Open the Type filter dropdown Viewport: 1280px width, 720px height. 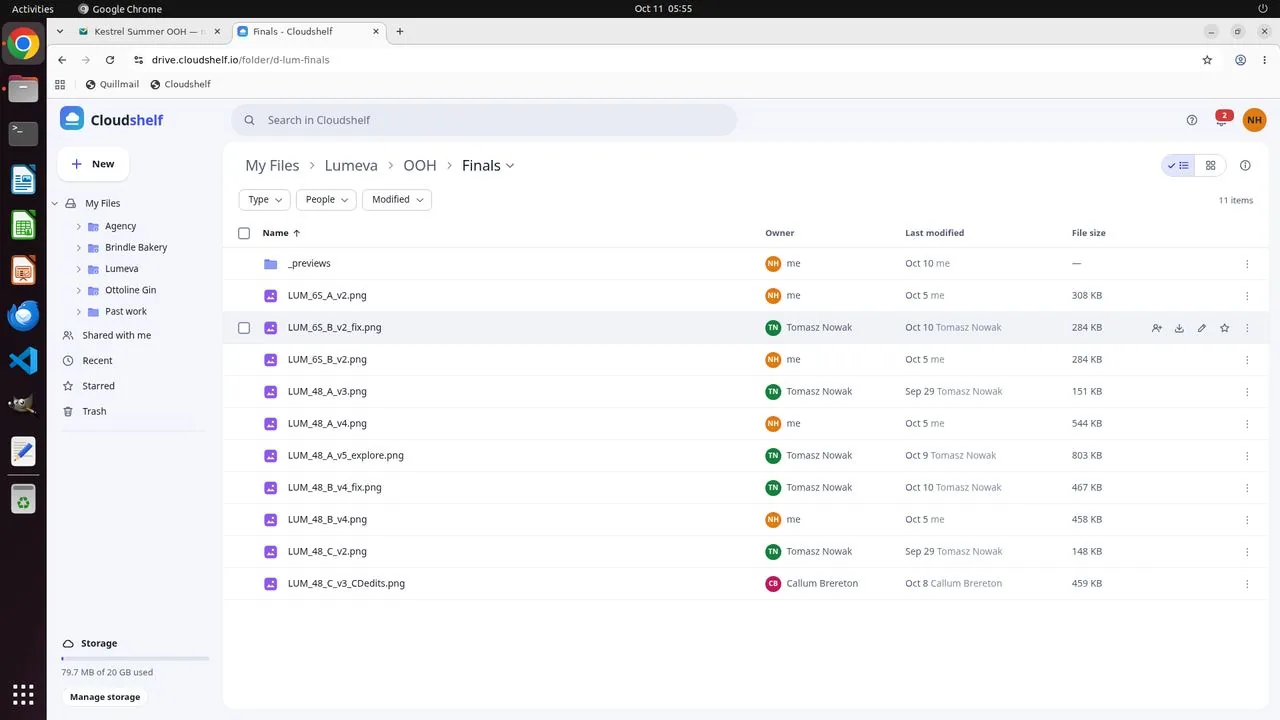click(265, 200)
